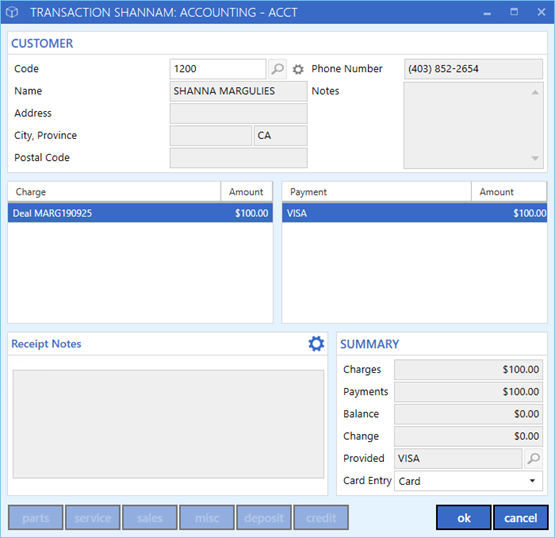Click inside the Receipt Notes text area
The width and height of the screenshot is (555, 538).
(x=168, y=424)
